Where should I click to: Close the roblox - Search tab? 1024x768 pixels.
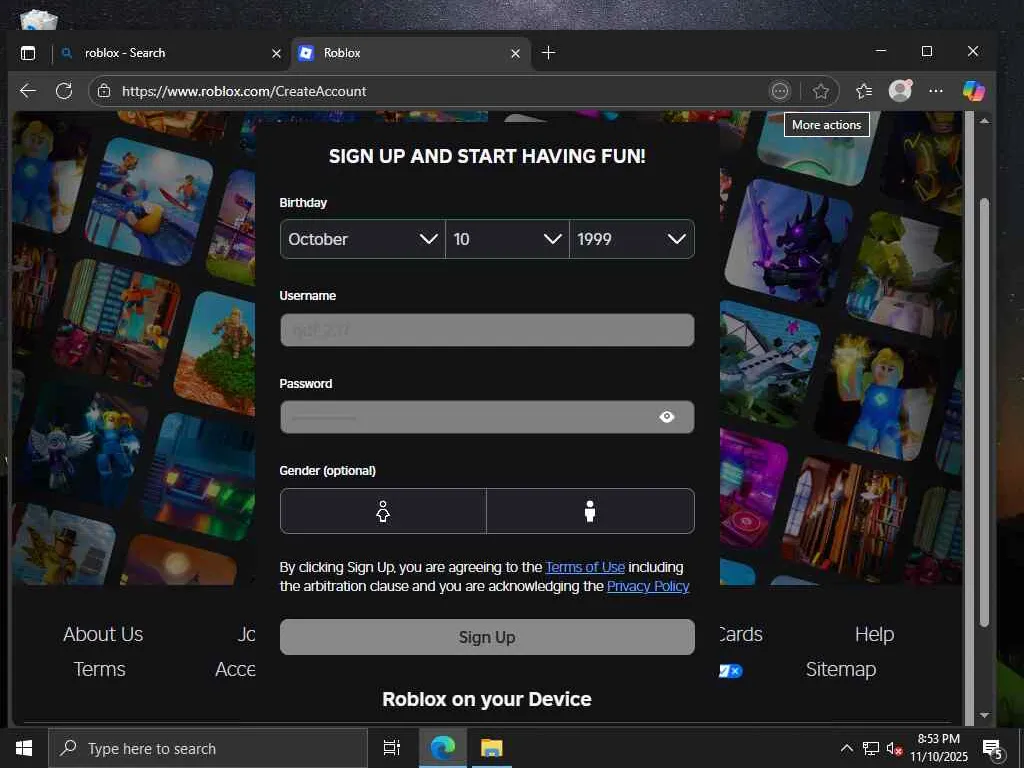276,54
